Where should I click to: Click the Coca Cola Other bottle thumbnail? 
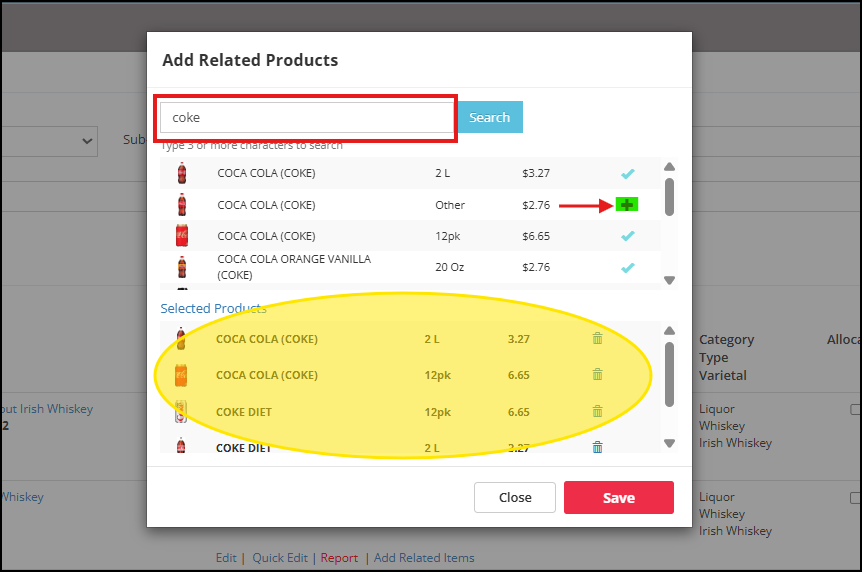pyautogui.click(x=182, y=205)
